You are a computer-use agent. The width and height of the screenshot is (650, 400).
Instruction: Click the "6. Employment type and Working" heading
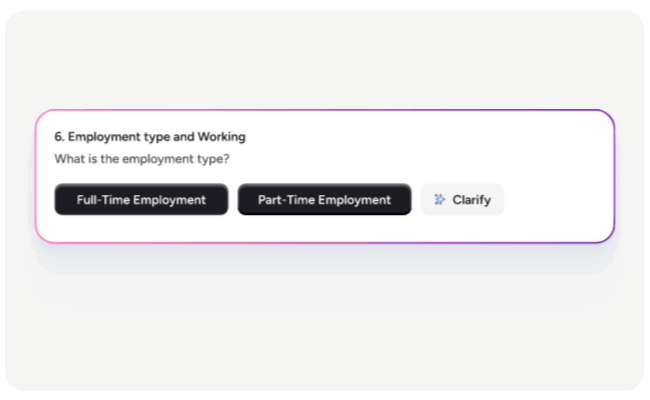tap(150, 136)
